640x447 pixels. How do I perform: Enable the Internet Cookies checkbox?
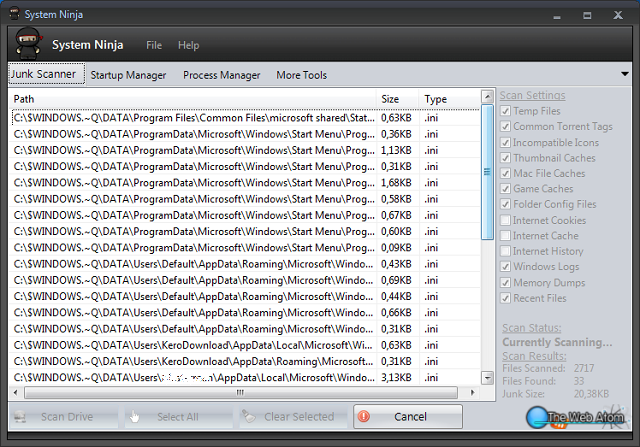click(x=505, y=220)
